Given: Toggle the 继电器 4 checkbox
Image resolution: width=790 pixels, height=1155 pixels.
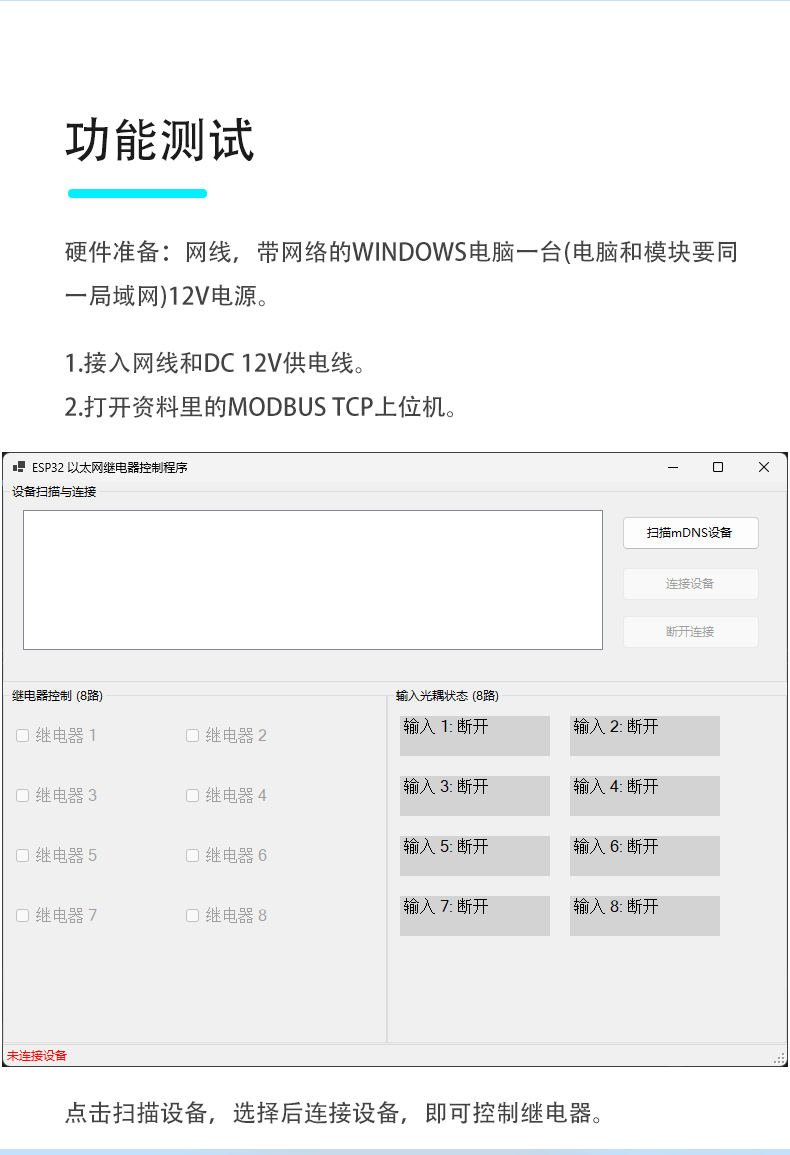Looking at the screenshot, I should [193, 796].
